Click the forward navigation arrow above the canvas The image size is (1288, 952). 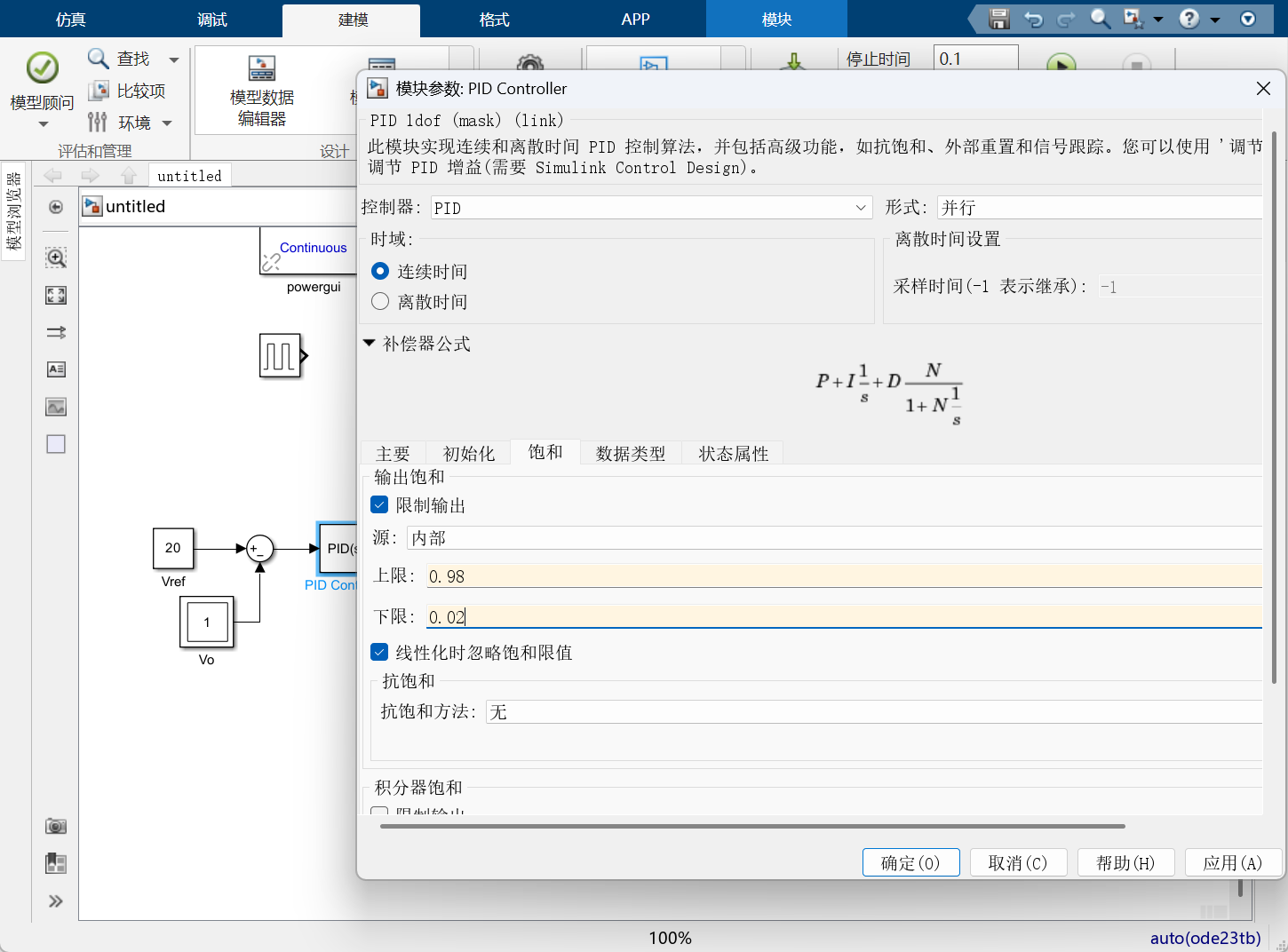point(90,176)
